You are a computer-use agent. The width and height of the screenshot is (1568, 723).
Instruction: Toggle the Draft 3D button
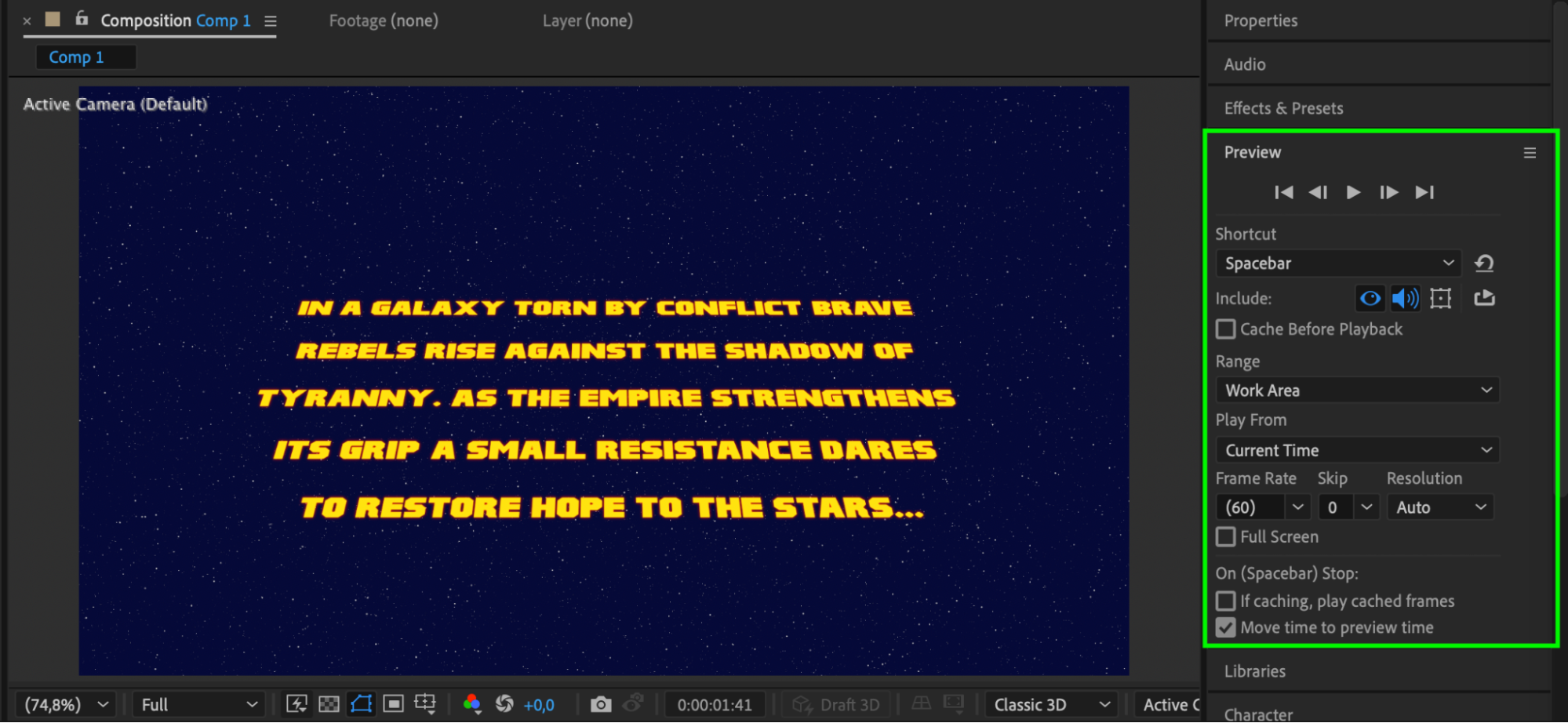tap(836, 705)
